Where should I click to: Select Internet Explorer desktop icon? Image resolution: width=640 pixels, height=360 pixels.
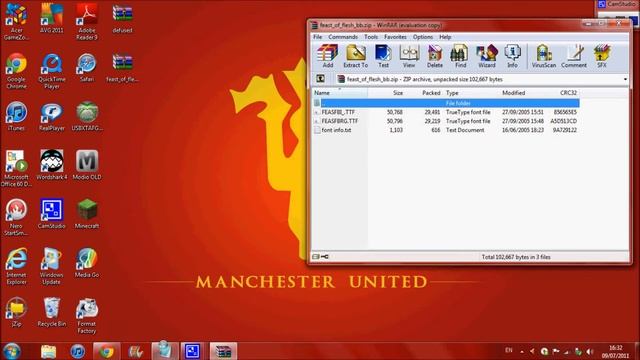pyautogui.click(x=16, y=267)
